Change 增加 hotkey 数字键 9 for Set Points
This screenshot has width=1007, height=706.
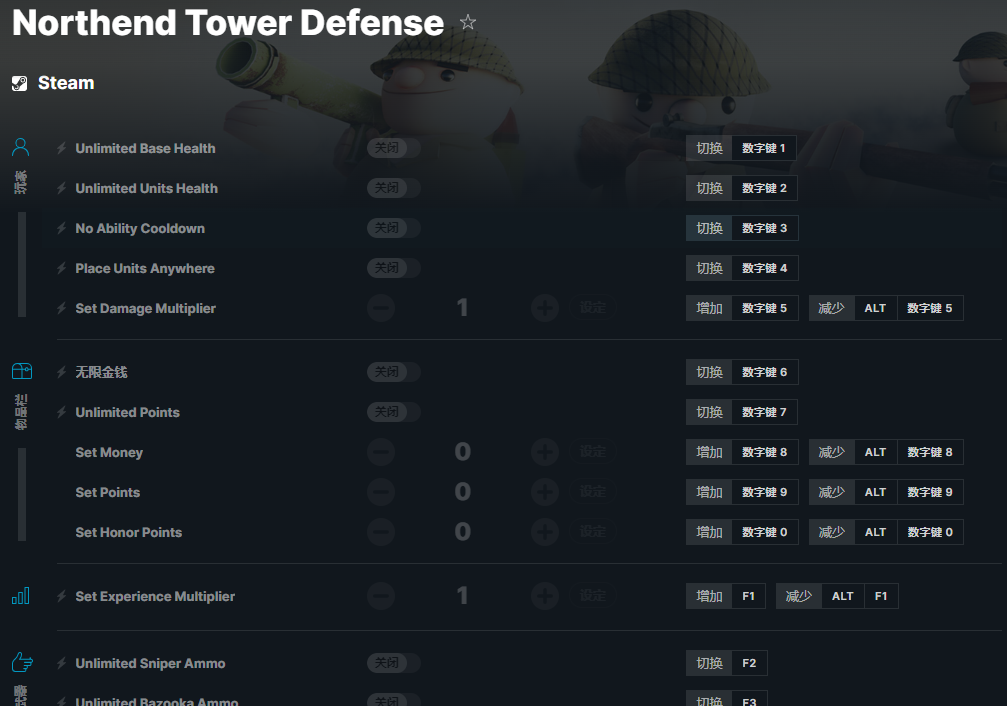[742, 492]
